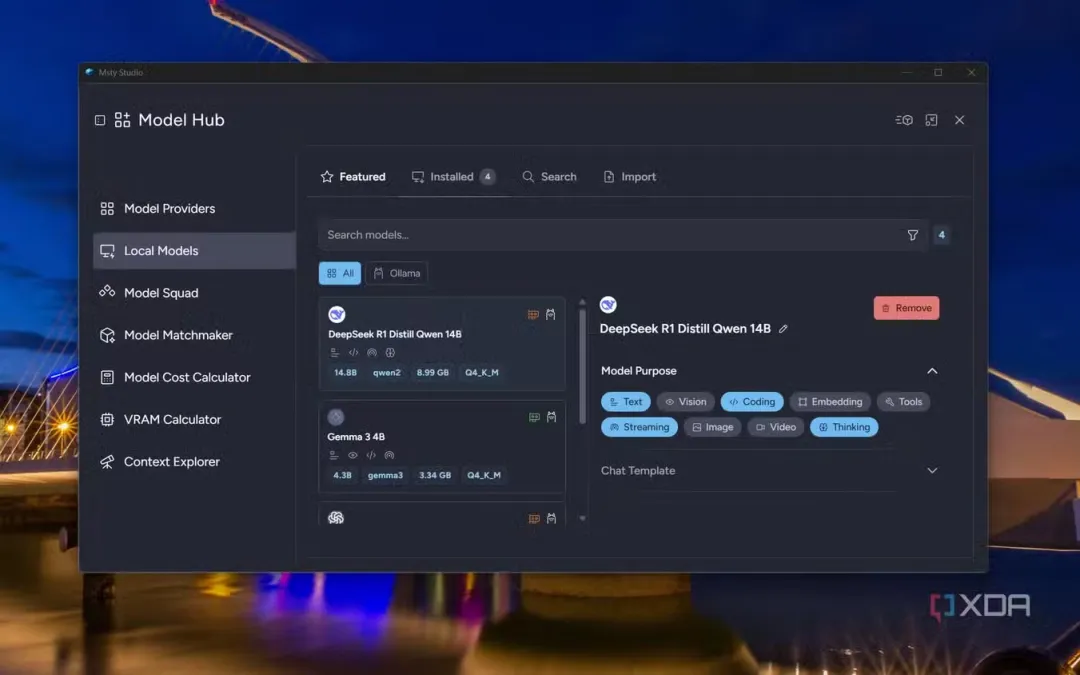Toggle the Tools purpose chip
Screen dimensions: 1080x675
904,402
